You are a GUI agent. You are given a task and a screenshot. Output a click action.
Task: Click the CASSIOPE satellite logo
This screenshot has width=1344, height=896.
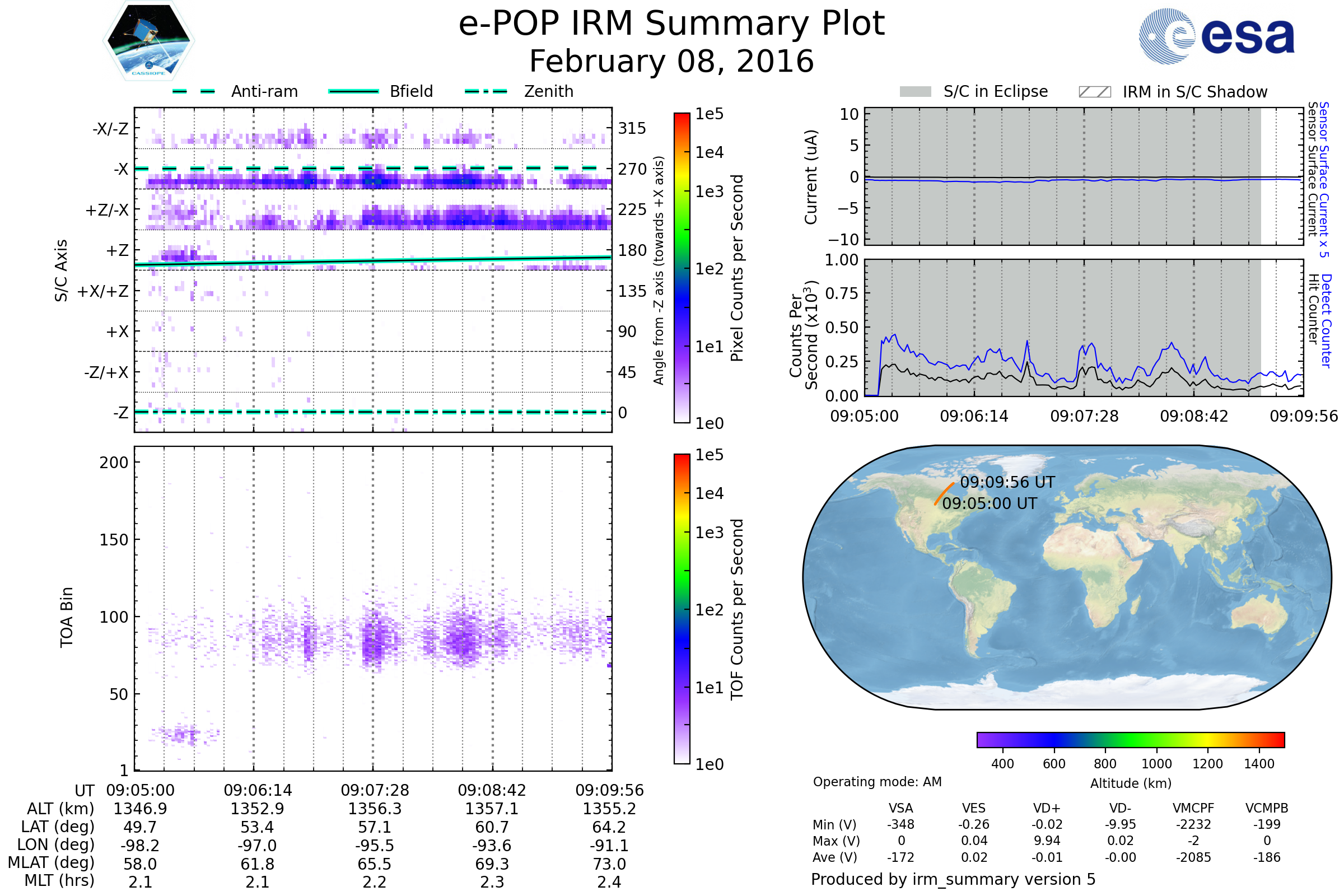[x=148, y=41]
